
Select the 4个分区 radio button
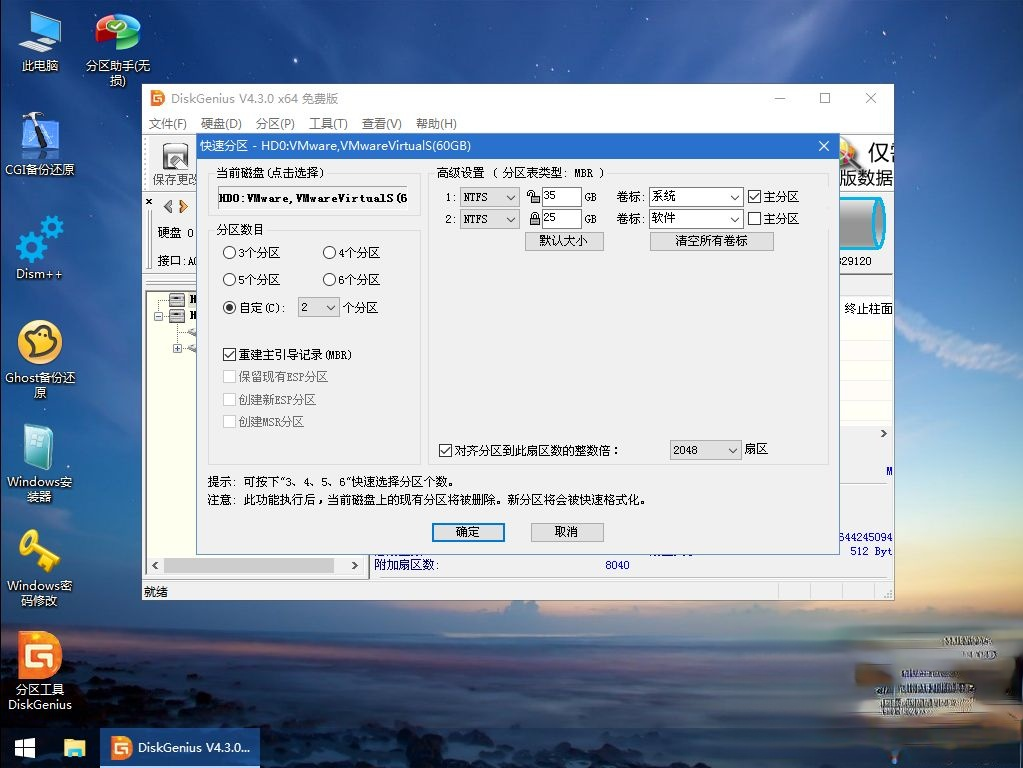(331, 252)
